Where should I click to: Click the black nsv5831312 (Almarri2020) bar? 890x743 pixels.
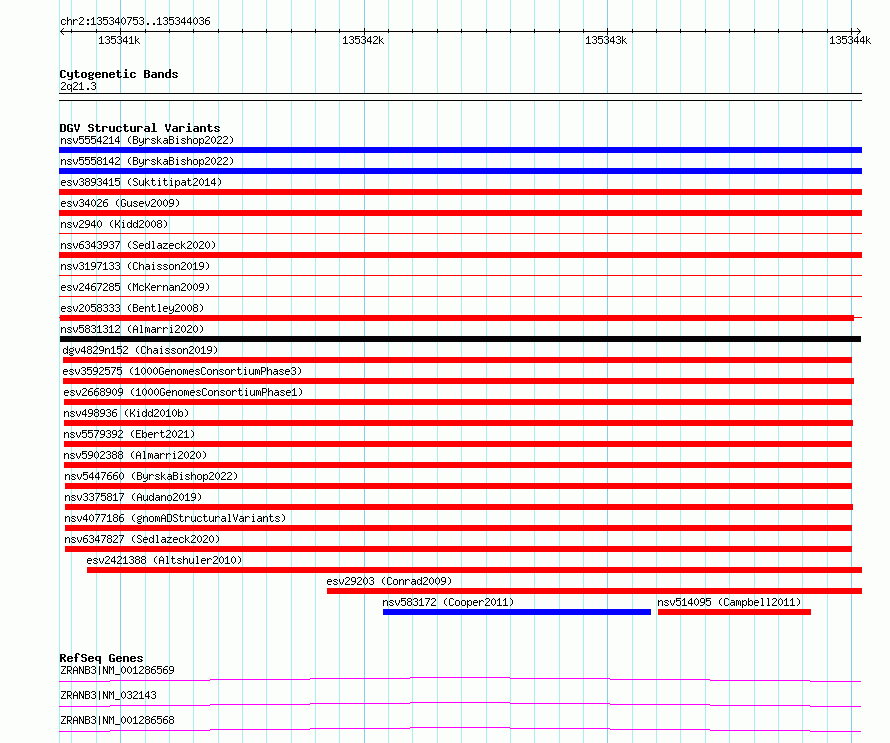pos(460,339)
